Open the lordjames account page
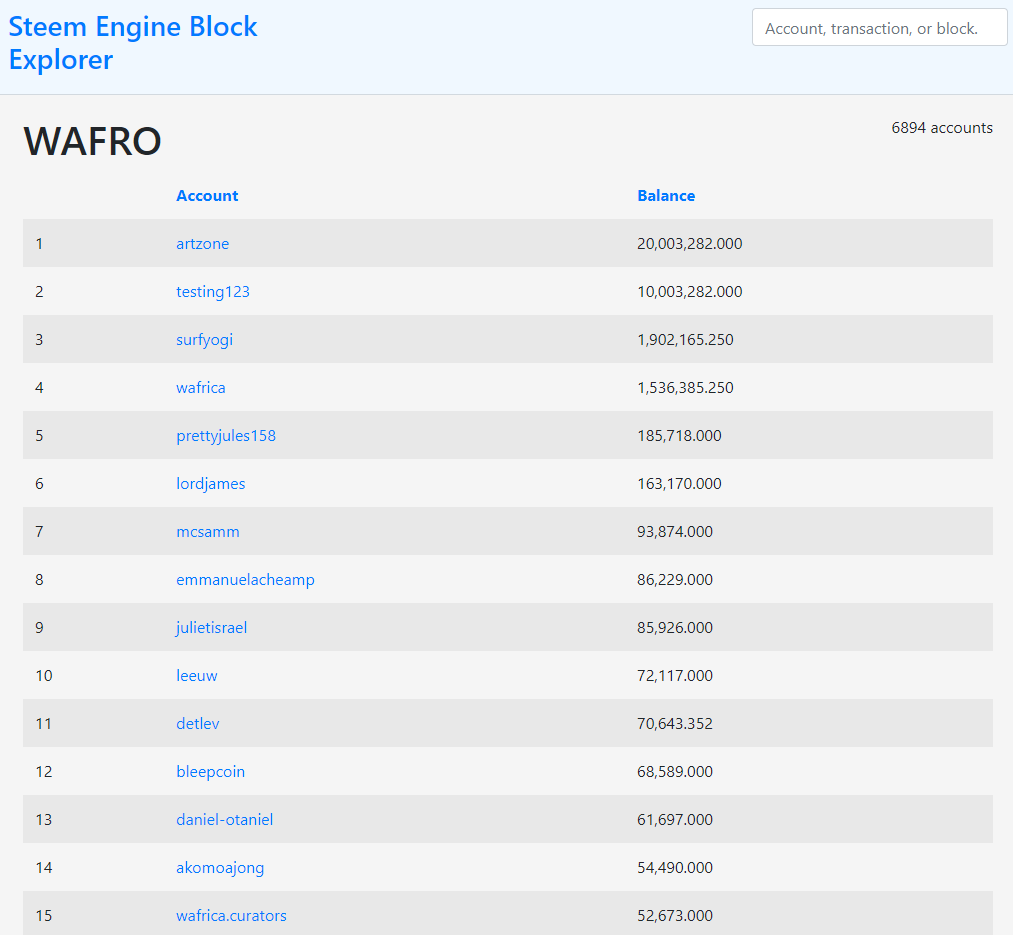 tap(211, 484)
